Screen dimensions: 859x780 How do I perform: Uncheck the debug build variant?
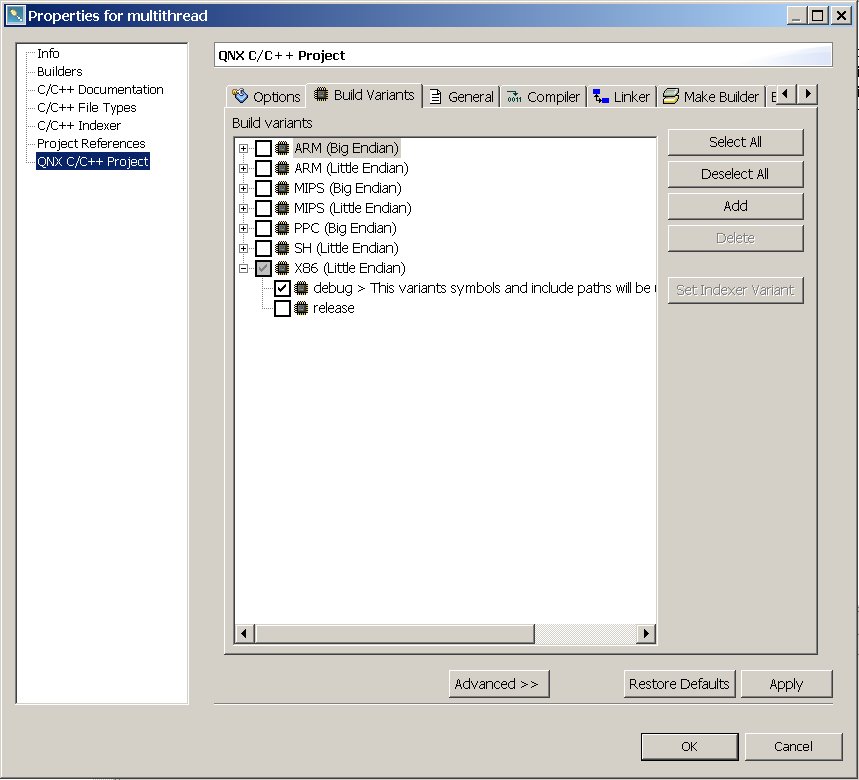pyautogui.click(x=282, y=288)
